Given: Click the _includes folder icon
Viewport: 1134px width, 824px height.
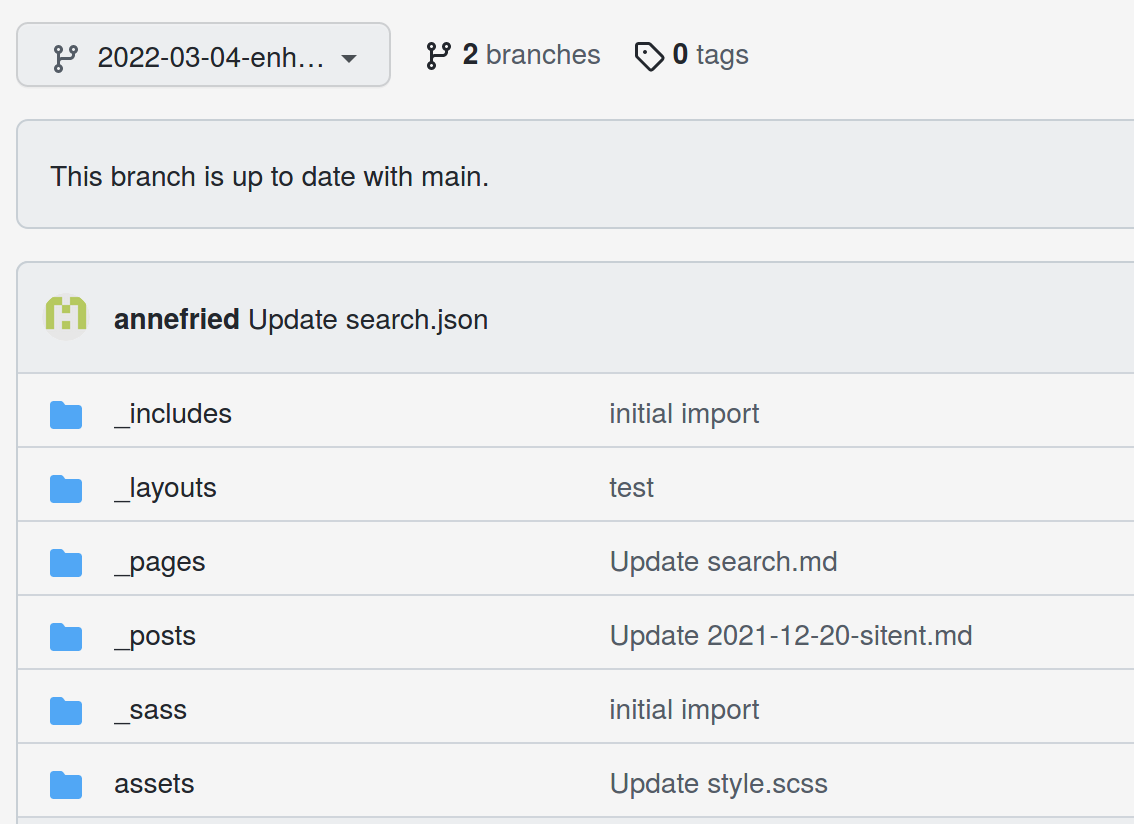Looking at the screenshot, I should 66,415.
